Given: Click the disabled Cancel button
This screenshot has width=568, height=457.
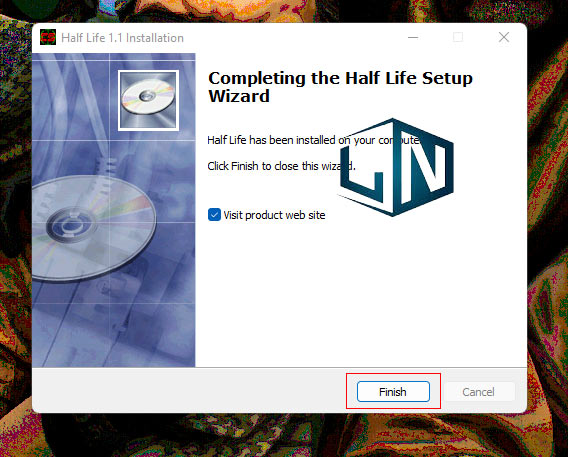Looking at the screenshot, I should click(x=479, y=391).
